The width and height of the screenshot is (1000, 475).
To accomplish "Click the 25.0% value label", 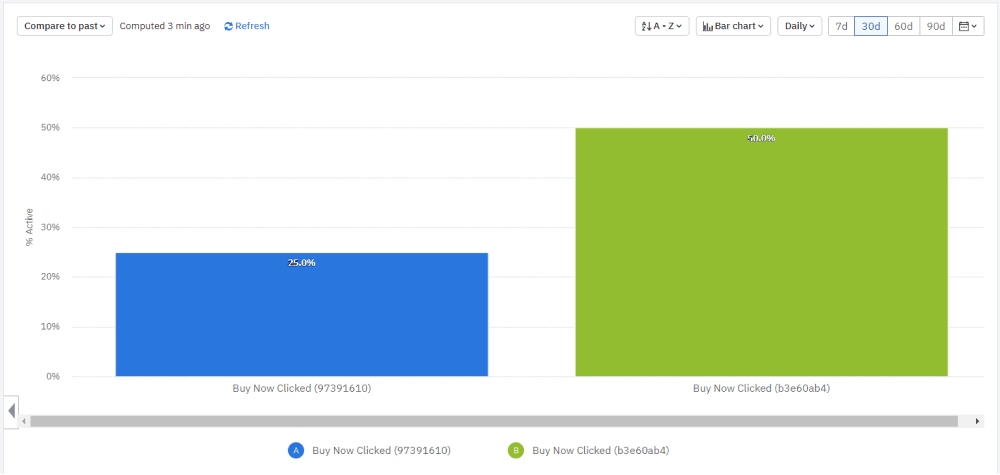I will pos(302,263).
